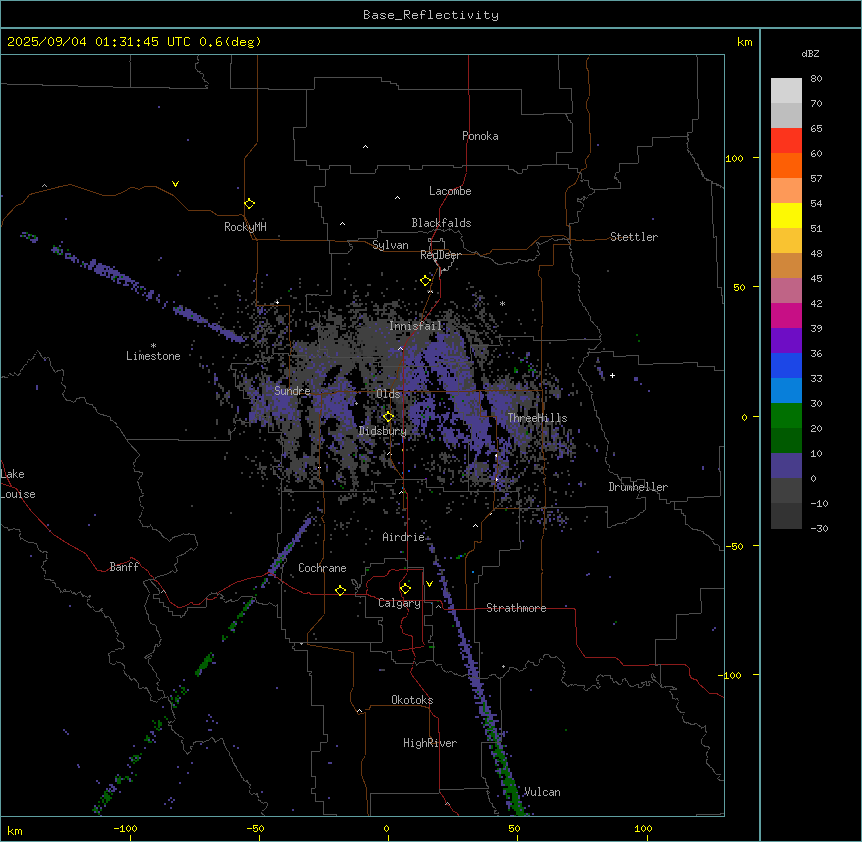Click the HighRiver city label
This screenshot has width=862, height=842.
[x=430, y=743]
